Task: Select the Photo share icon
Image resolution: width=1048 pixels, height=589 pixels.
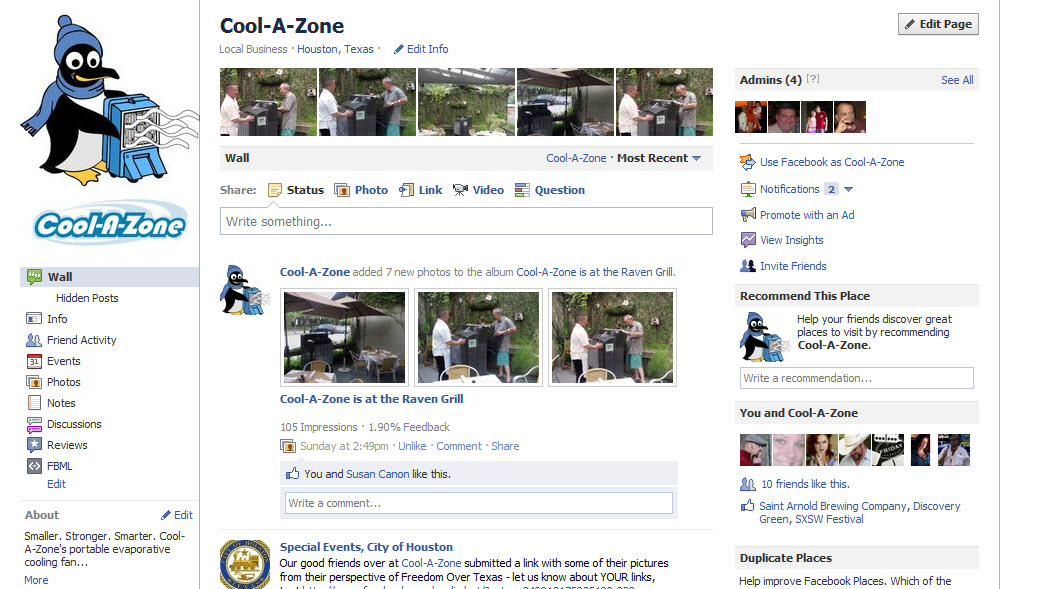Action: click(342, 190)
